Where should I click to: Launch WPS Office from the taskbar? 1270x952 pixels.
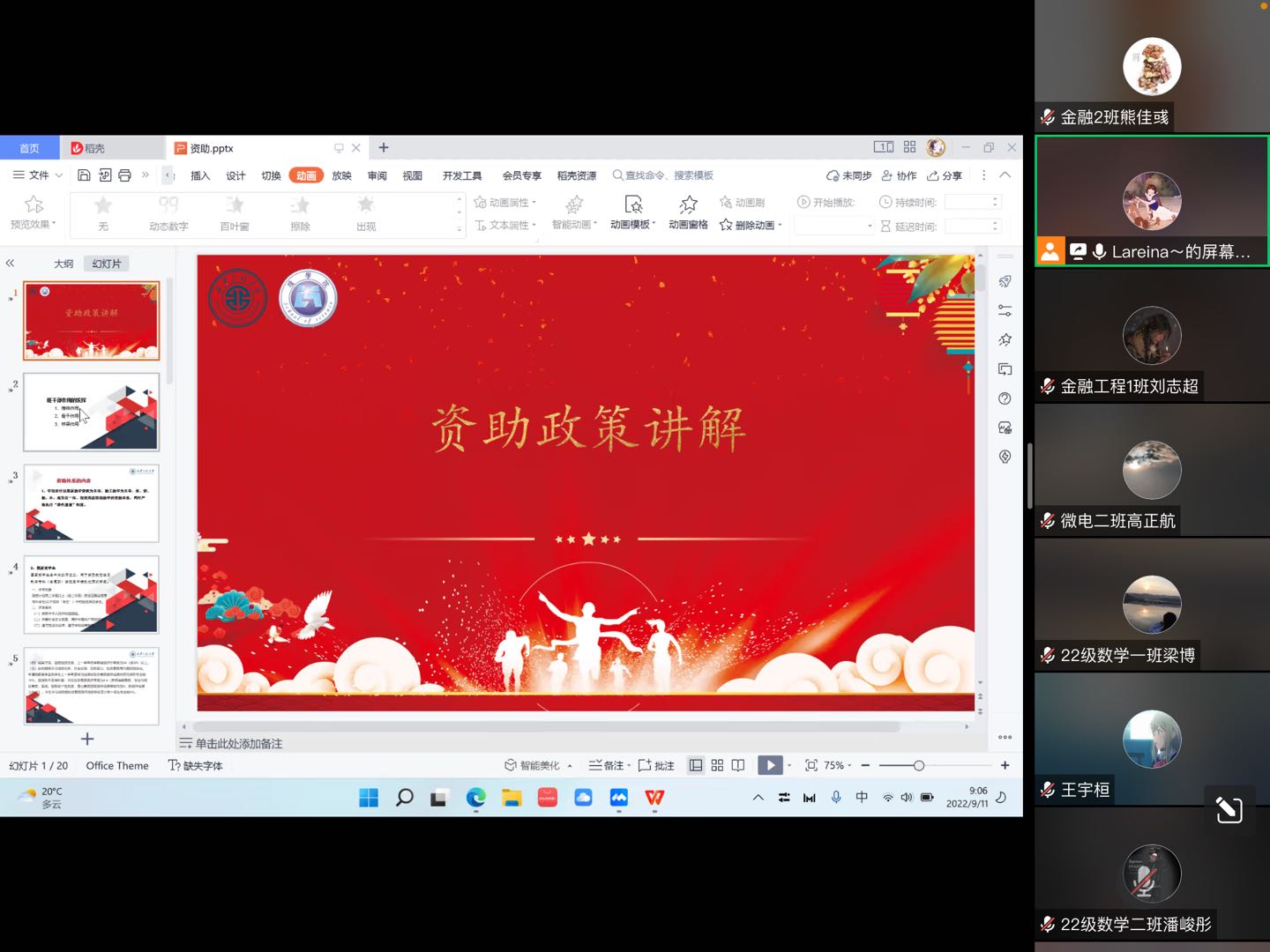tap(654, 798)
